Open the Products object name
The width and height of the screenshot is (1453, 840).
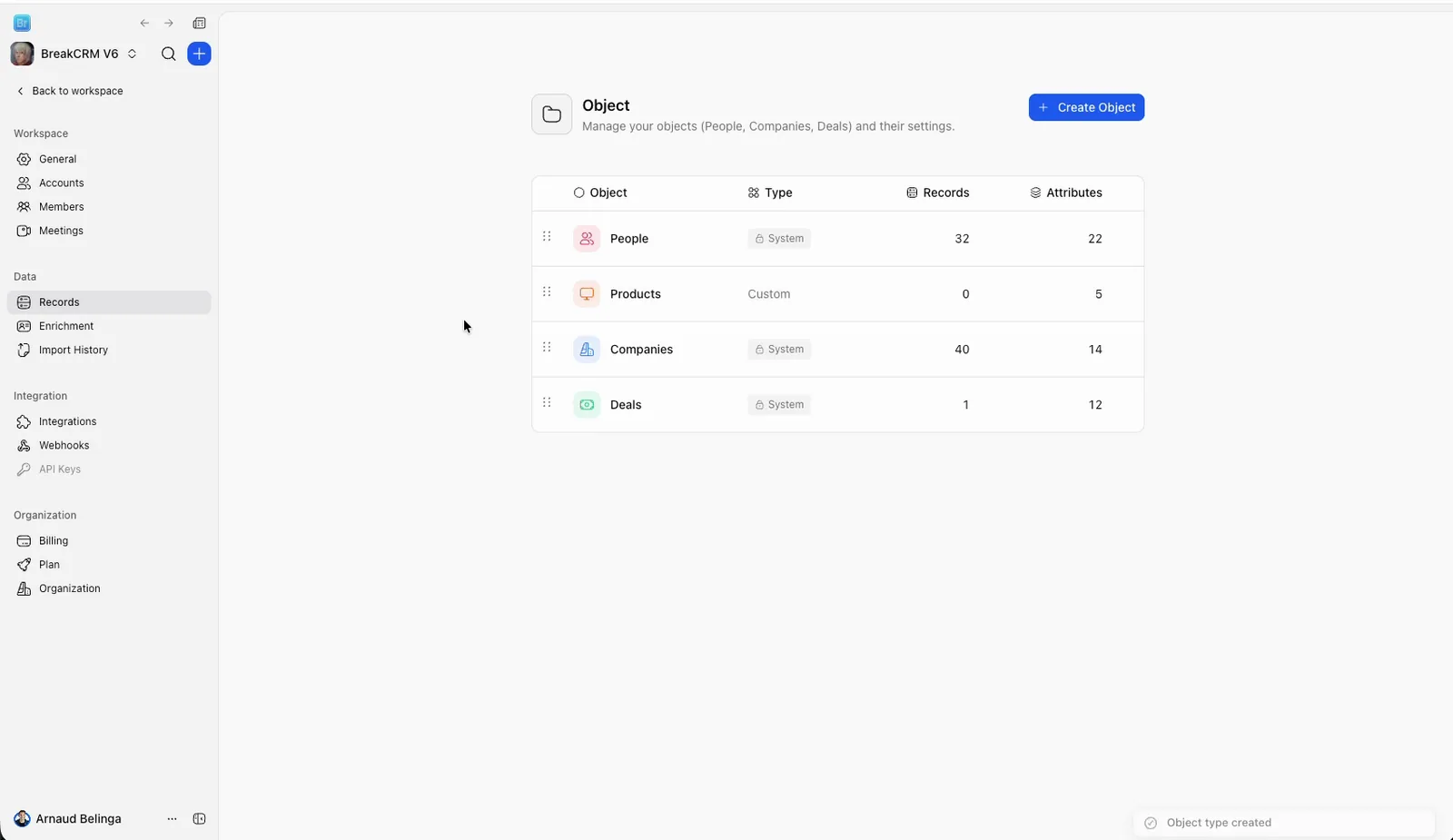[x=636, y=294]
